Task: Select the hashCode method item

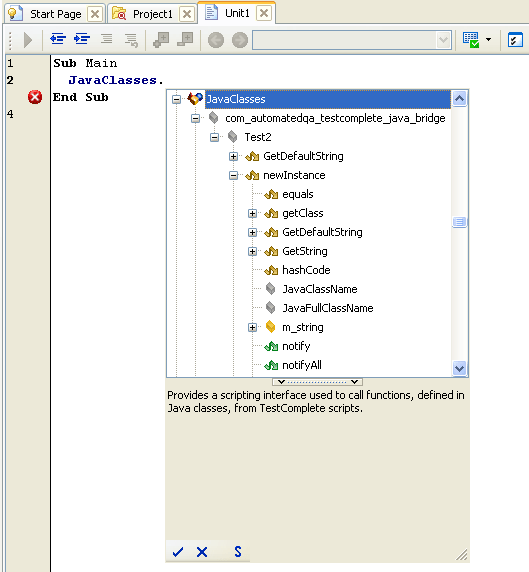Action: [x=306, y=270]
